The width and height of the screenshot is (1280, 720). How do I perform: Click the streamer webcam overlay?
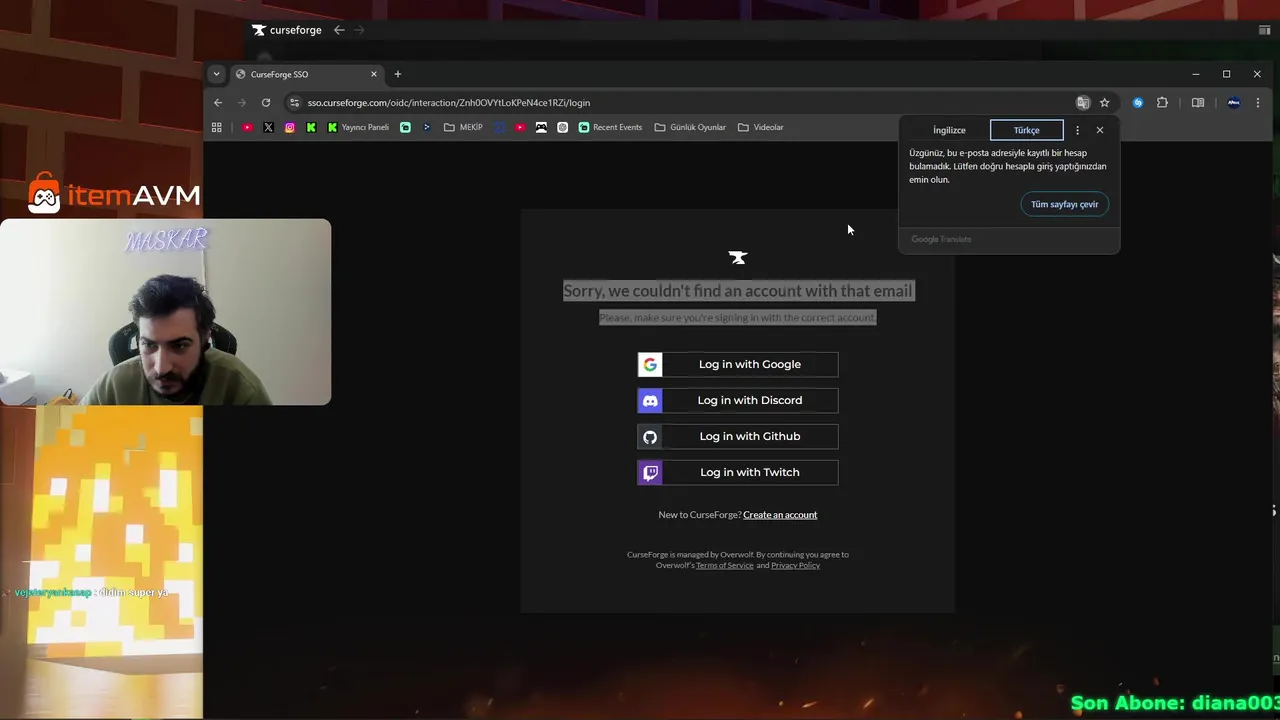[x=165, y=312]
